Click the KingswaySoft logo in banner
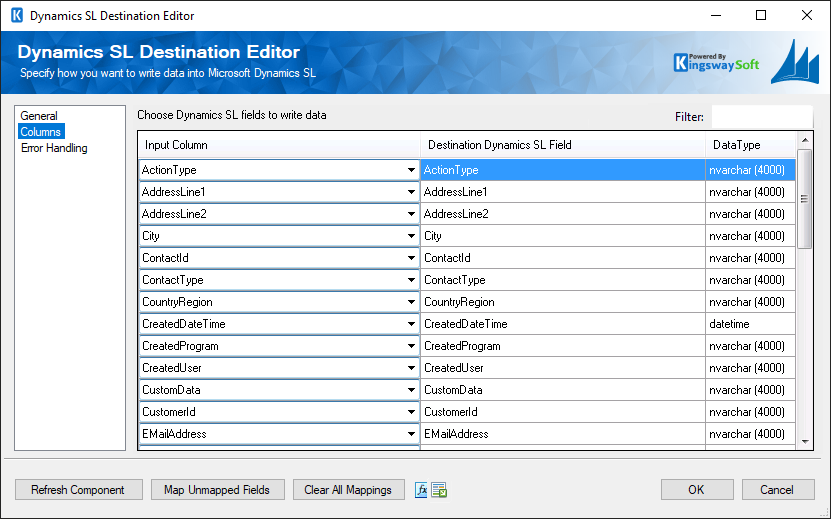The width and height of the screenshot is (831, 519). click(x=716, y=63)
